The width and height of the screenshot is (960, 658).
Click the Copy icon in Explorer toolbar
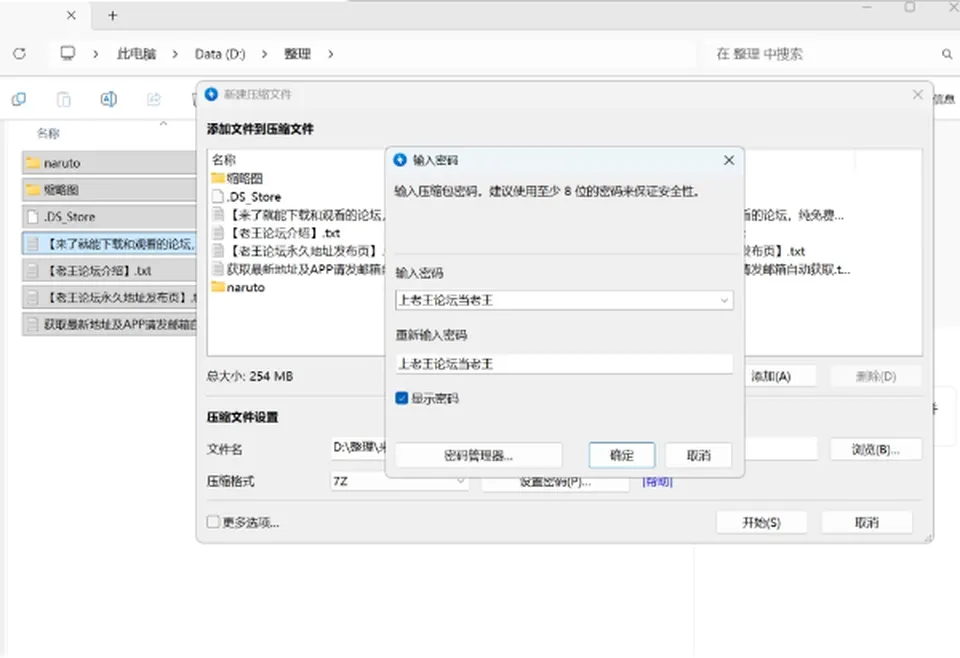19,99
